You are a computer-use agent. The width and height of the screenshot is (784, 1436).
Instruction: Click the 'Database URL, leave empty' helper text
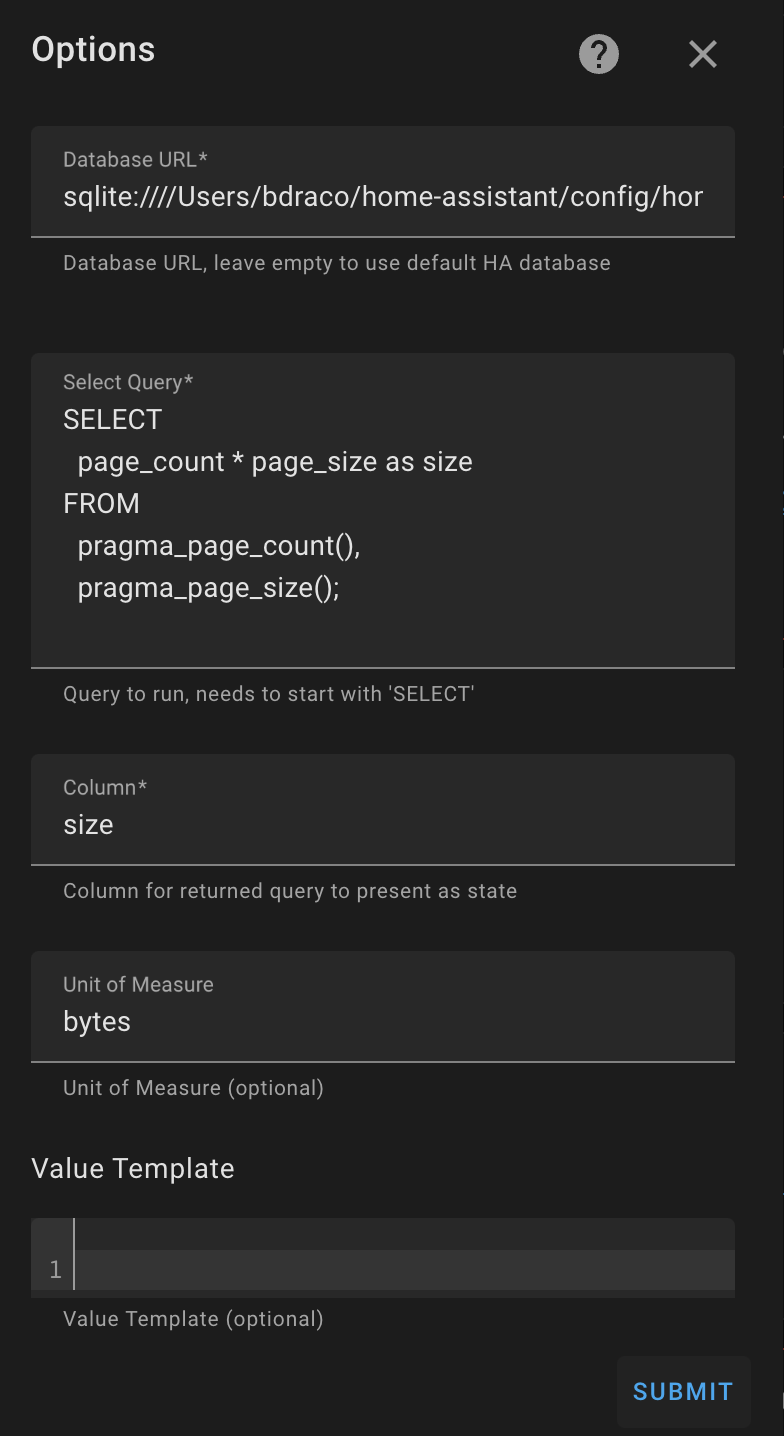tap(336, 263)
